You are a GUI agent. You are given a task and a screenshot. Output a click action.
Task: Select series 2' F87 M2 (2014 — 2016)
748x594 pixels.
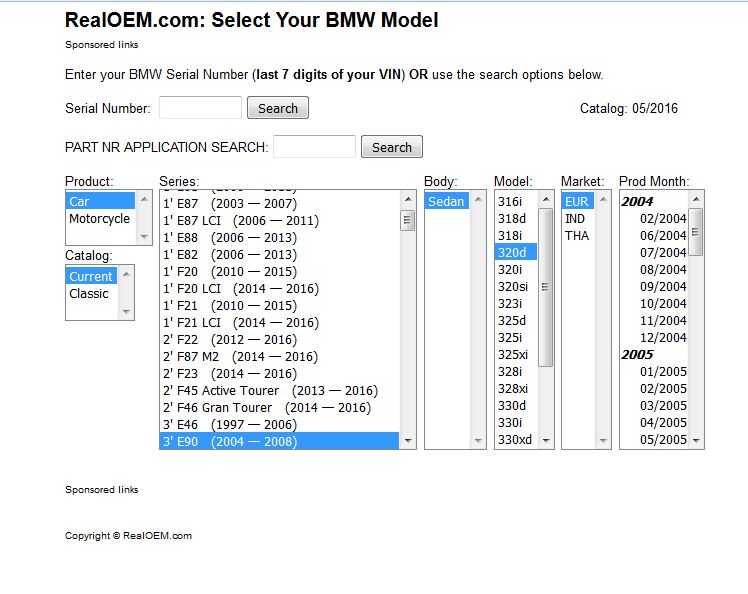pyautogui.click(x=279, y=356)
